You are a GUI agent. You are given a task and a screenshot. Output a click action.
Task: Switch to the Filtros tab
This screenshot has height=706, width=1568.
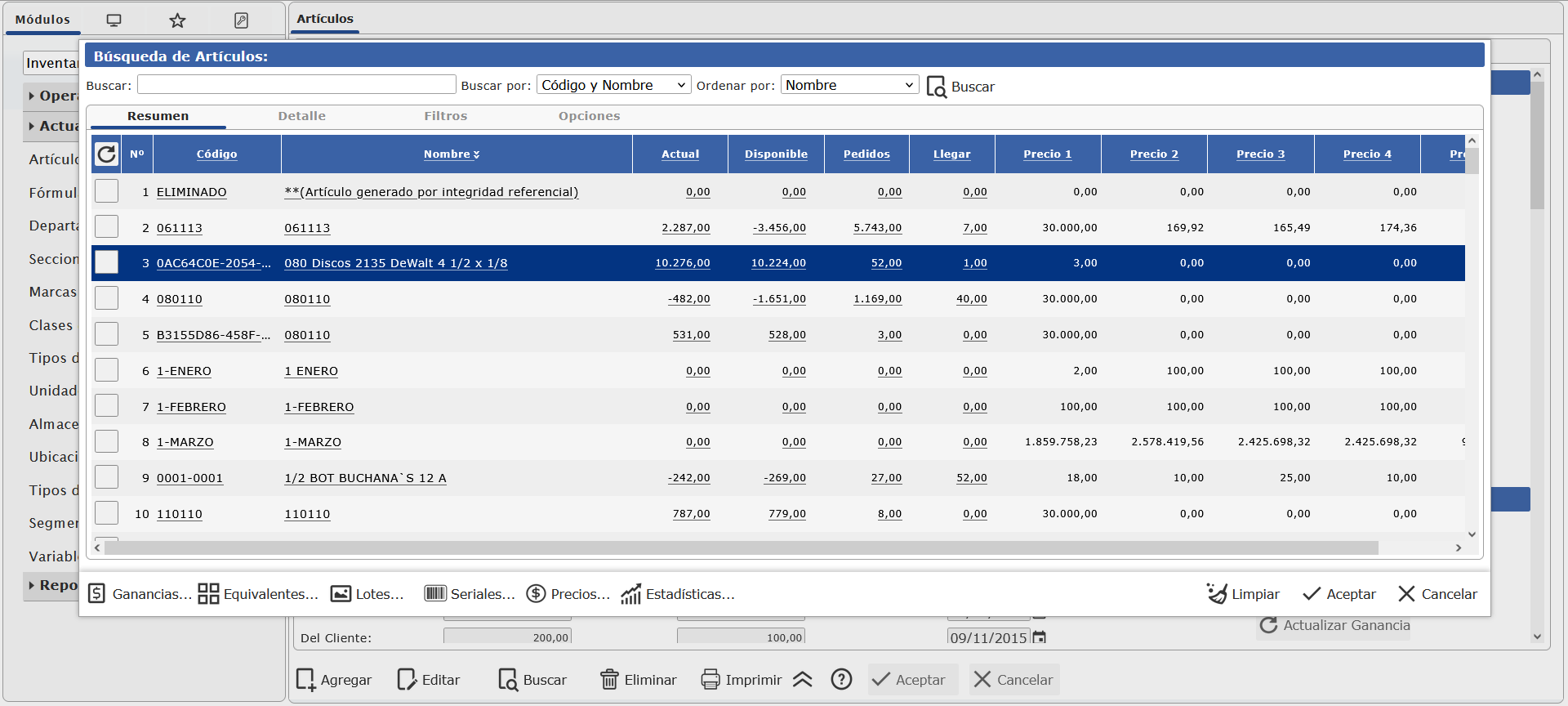445,116
